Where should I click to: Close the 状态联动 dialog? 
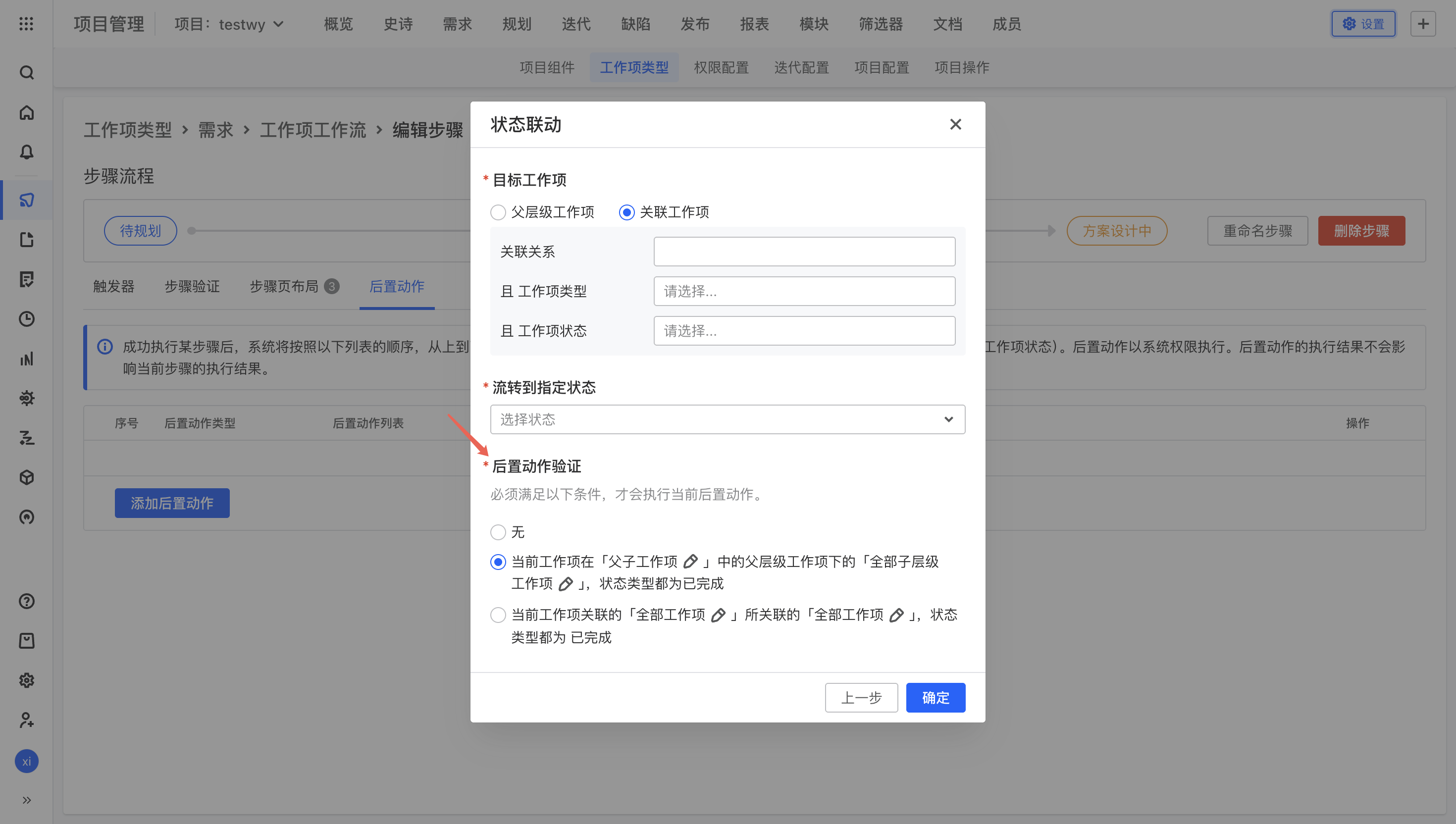955,124
